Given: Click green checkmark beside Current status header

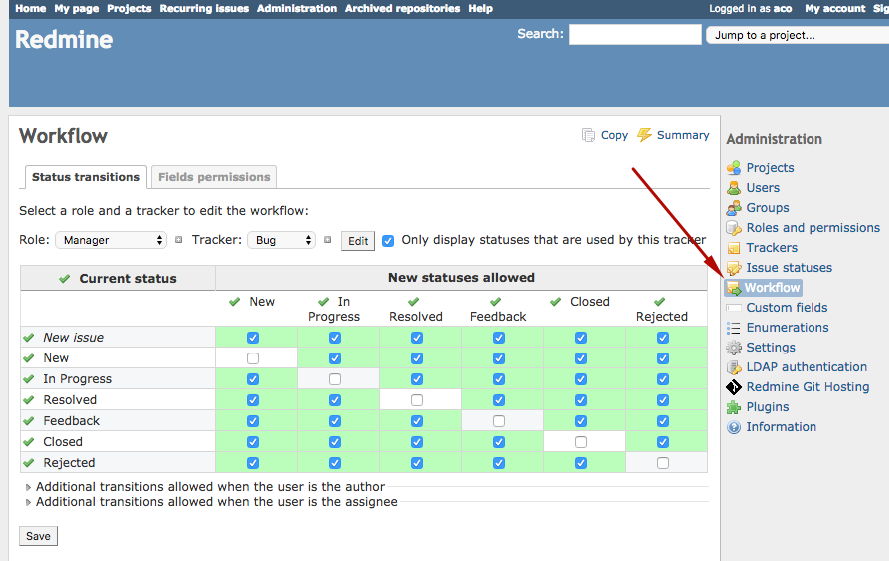Looking at the screenshot, I should [65, 279].
